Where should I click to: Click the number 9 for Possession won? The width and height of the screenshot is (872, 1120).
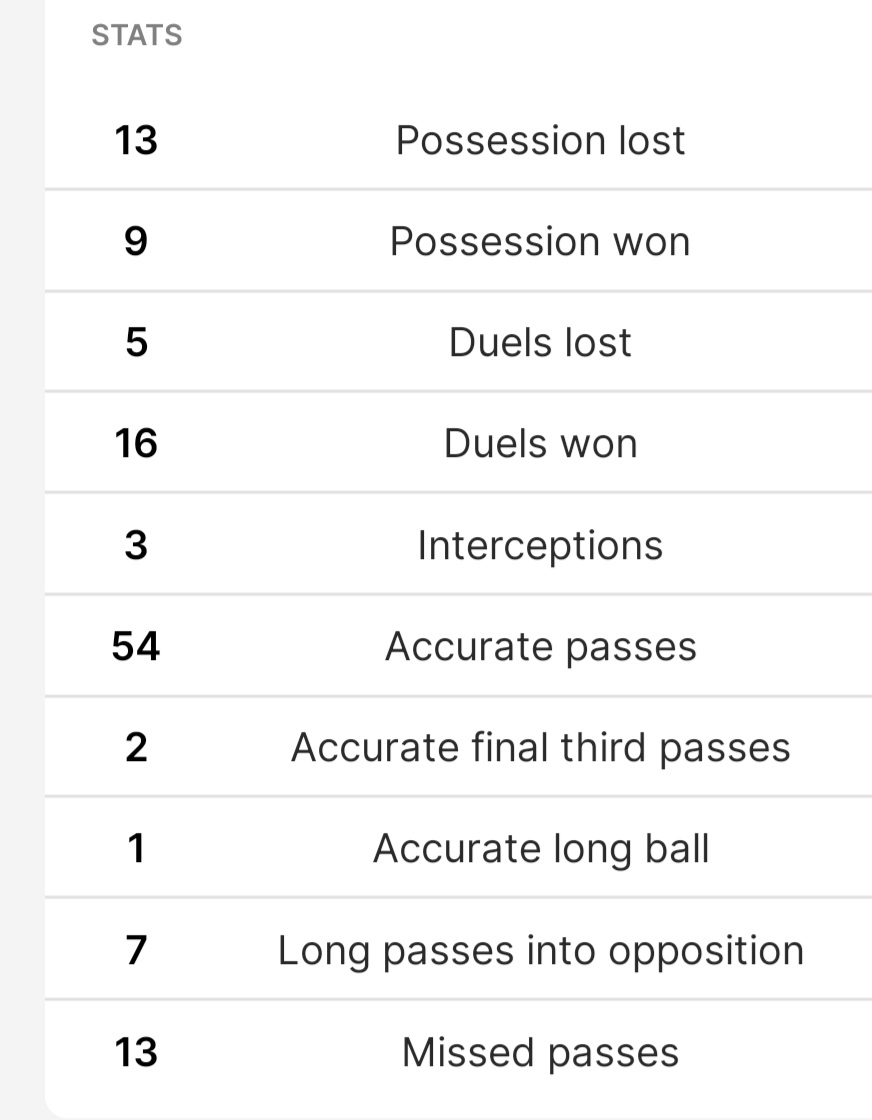[136, 241]
